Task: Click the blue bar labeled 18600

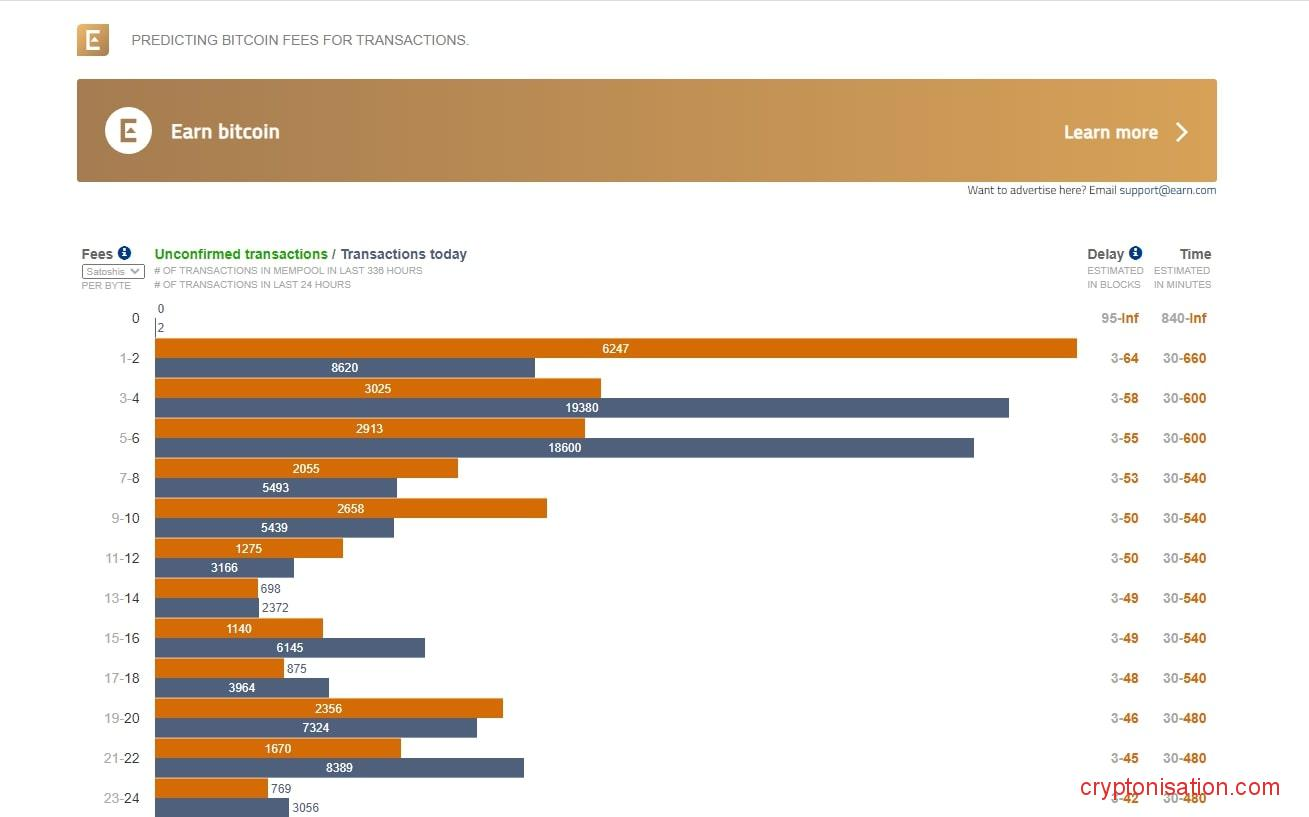Action: 564,448
